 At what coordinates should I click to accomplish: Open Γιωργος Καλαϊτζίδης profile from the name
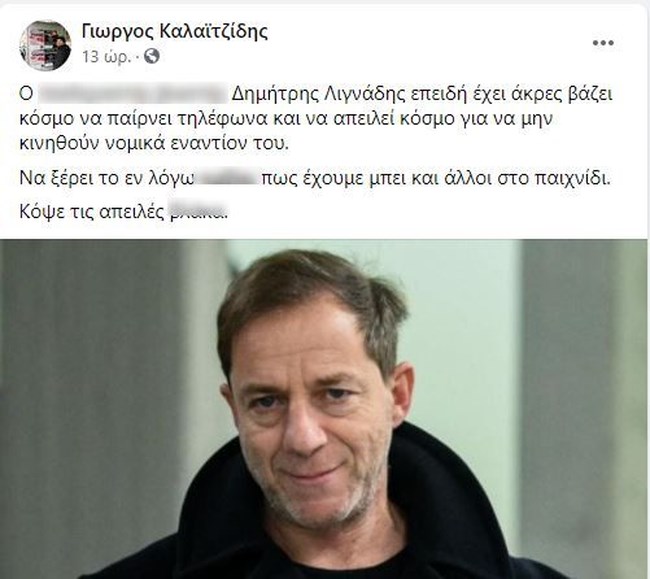(175, 31)
